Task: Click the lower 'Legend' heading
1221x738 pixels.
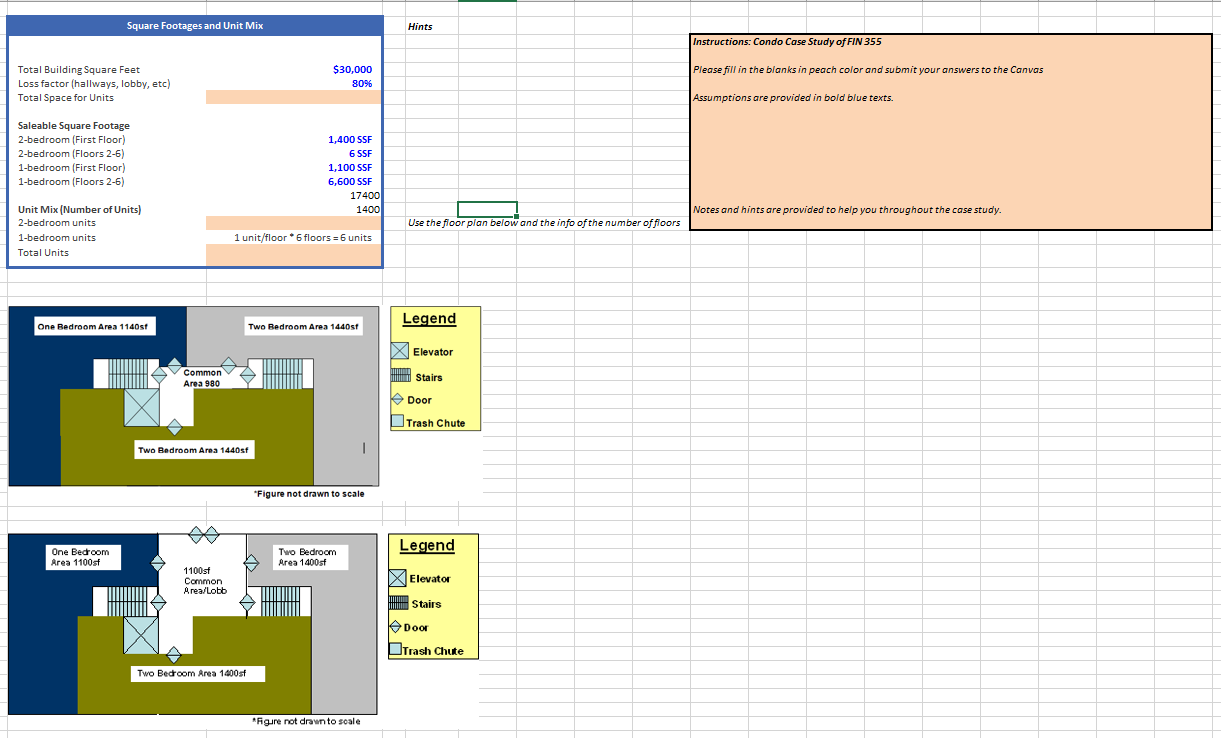Action: pos(427,545)
